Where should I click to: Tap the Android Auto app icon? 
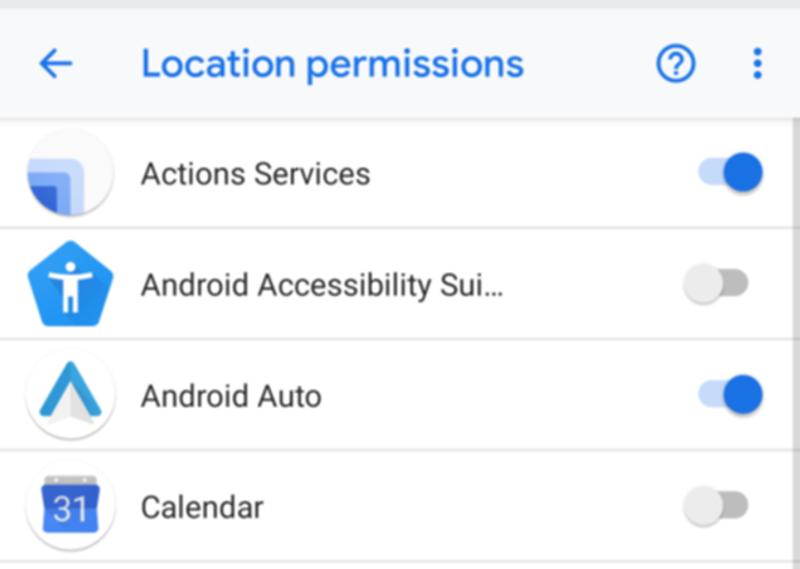[69, 395]
